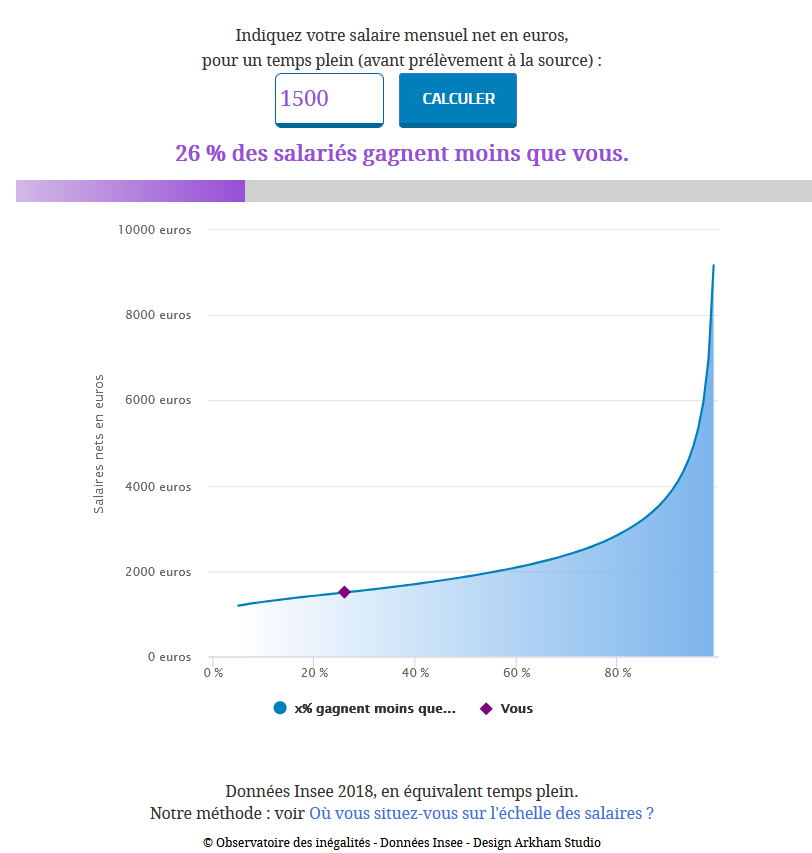This screenshot has height=853, width=812.
Task: Click the gray unfilled part of the progress bar
Action: point(528,191)
